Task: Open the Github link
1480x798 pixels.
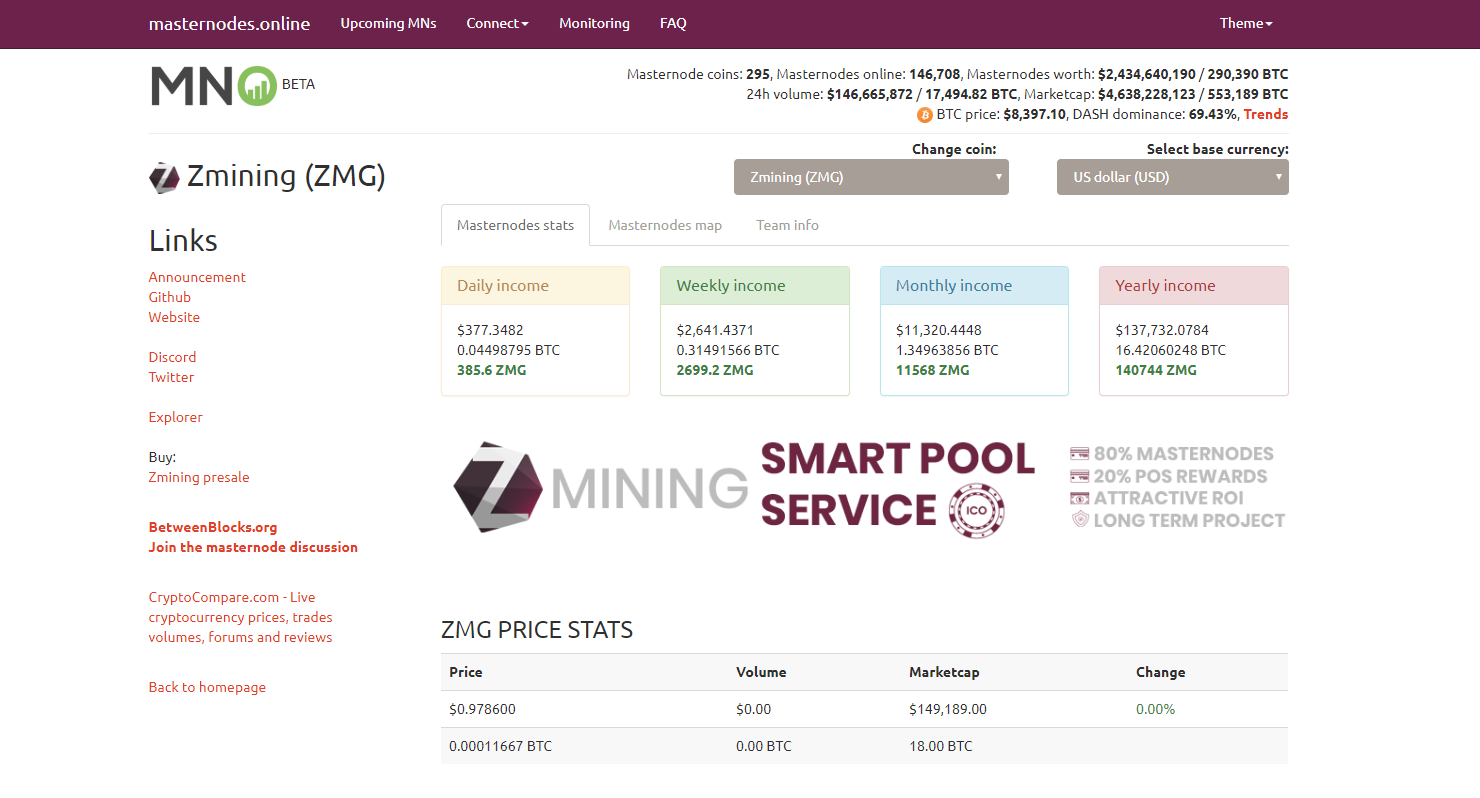Action: pos(170,297)
